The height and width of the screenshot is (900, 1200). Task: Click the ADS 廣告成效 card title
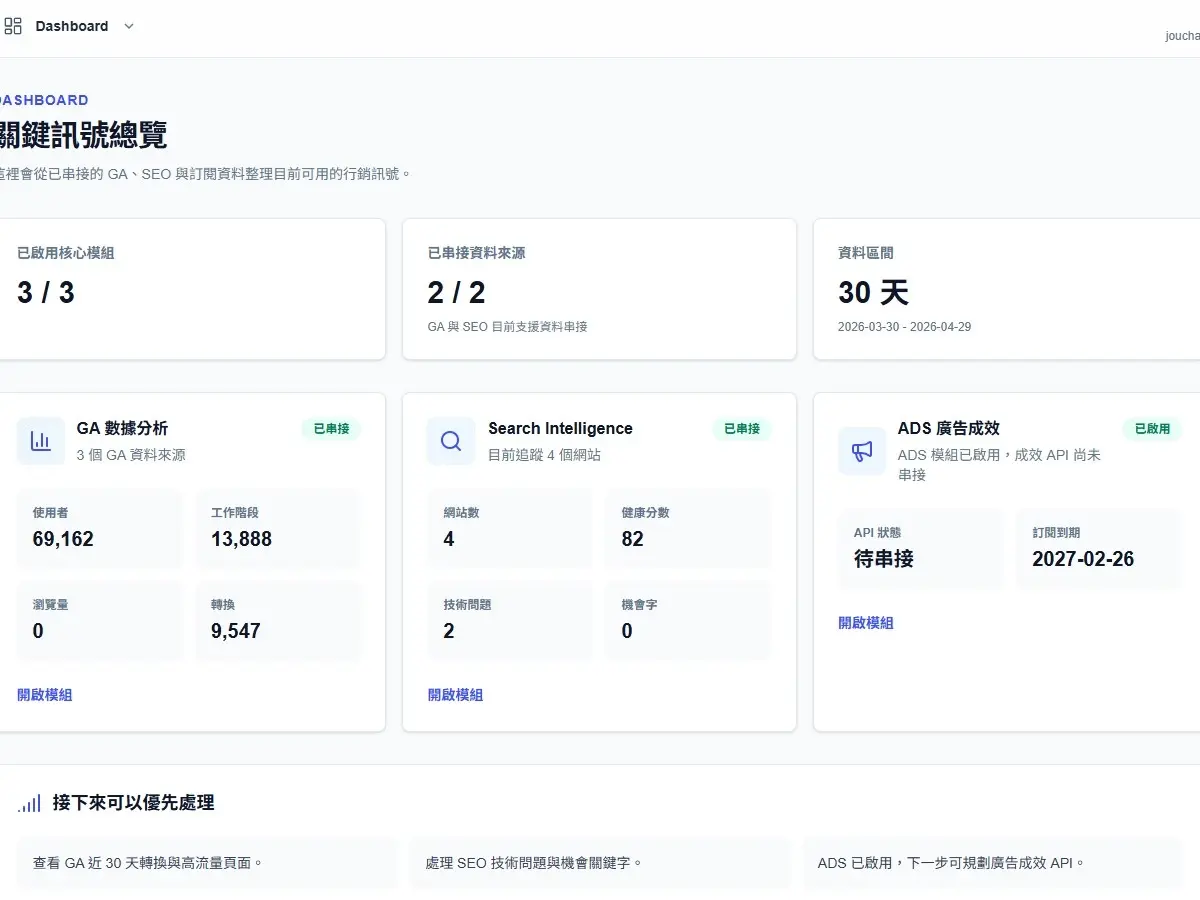949,429
